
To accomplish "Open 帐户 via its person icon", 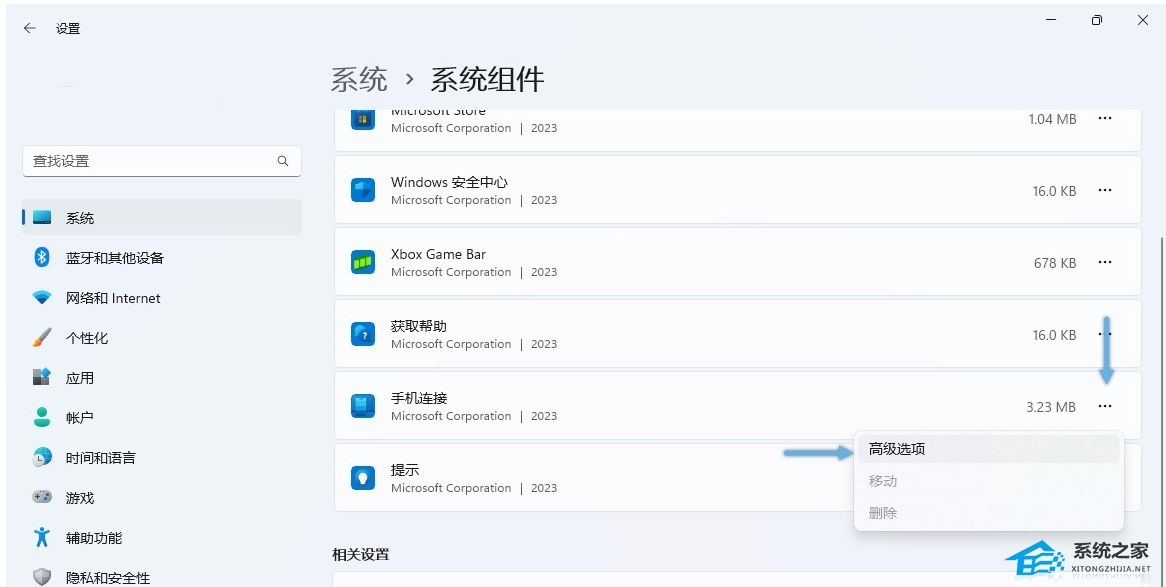I will click(42, 417).
